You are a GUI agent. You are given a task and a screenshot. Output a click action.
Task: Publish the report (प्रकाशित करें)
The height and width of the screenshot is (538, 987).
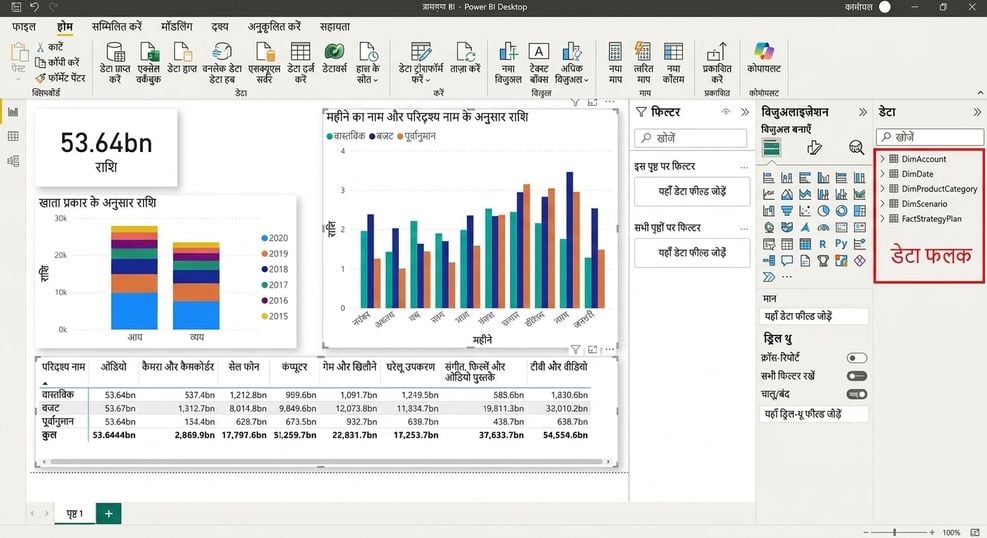(x=717, y=62)
